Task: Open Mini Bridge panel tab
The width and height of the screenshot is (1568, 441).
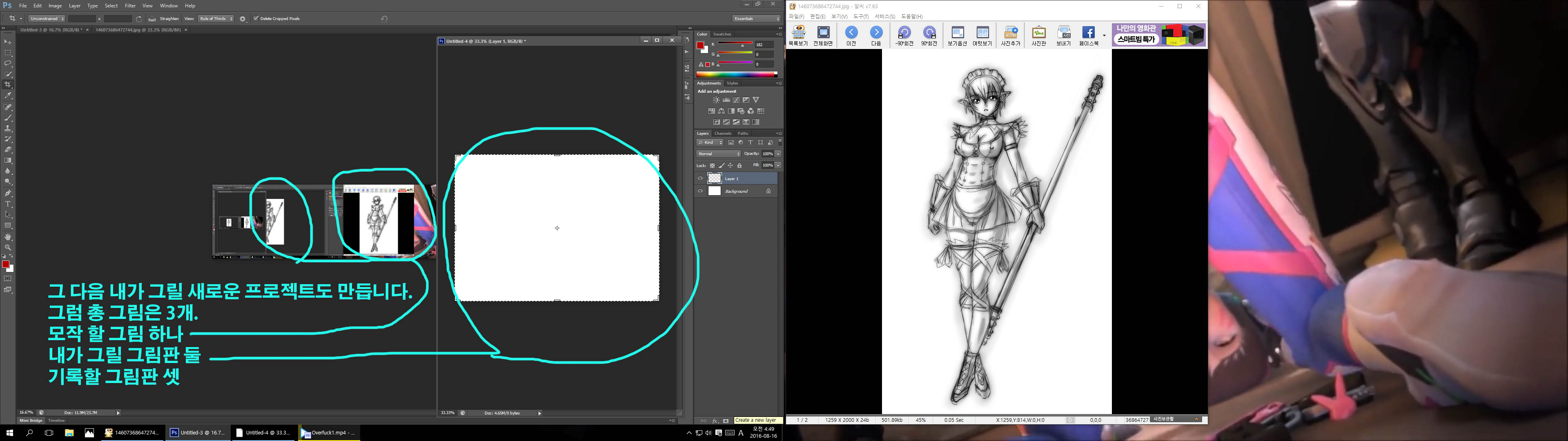Action: (x=31, y=421)
